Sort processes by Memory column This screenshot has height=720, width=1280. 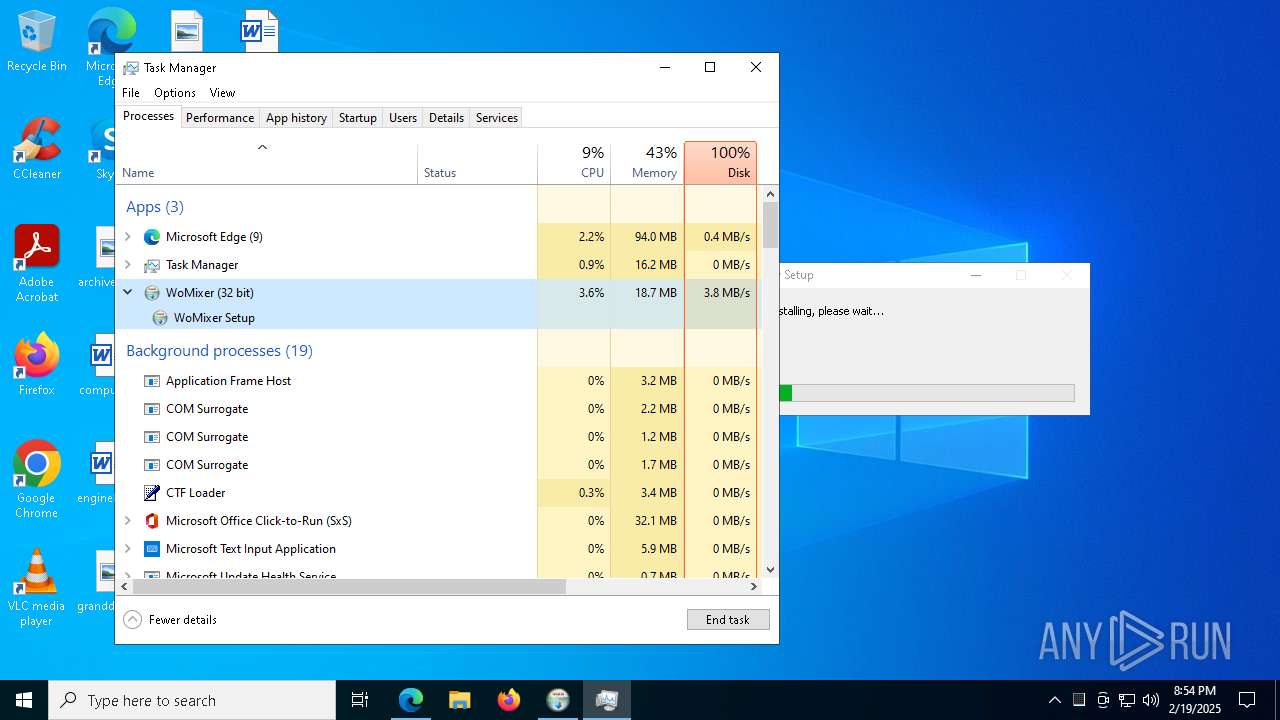pyautogui.click(x=647, y=163)
